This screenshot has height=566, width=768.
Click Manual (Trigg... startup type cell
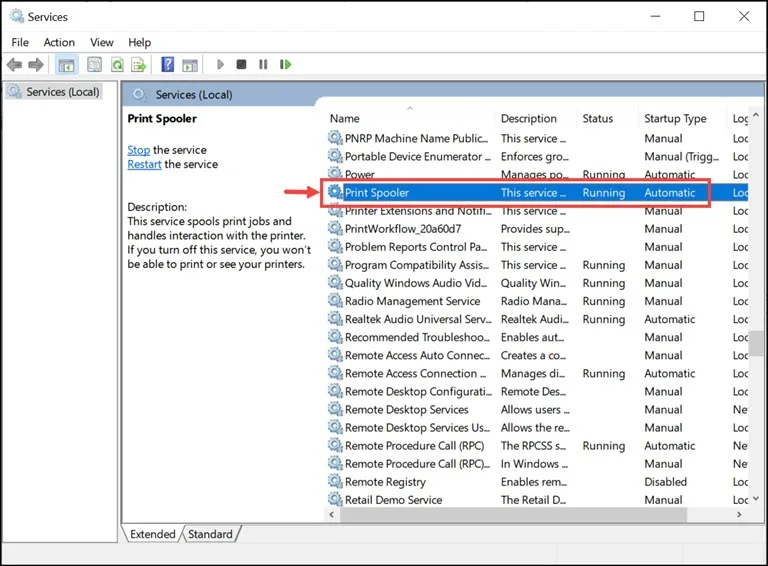point(681,156)
